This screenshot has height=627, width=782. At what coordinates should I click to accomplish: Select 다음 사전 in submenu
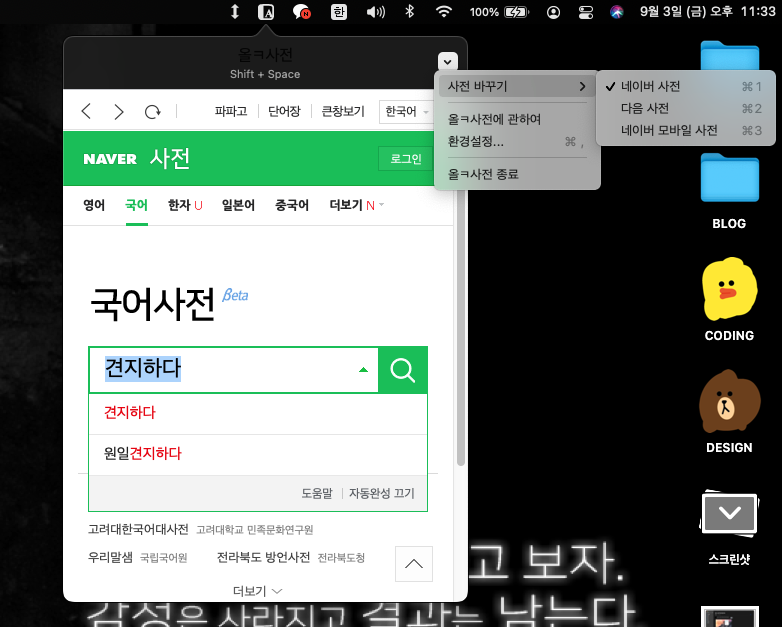[686, 108]
